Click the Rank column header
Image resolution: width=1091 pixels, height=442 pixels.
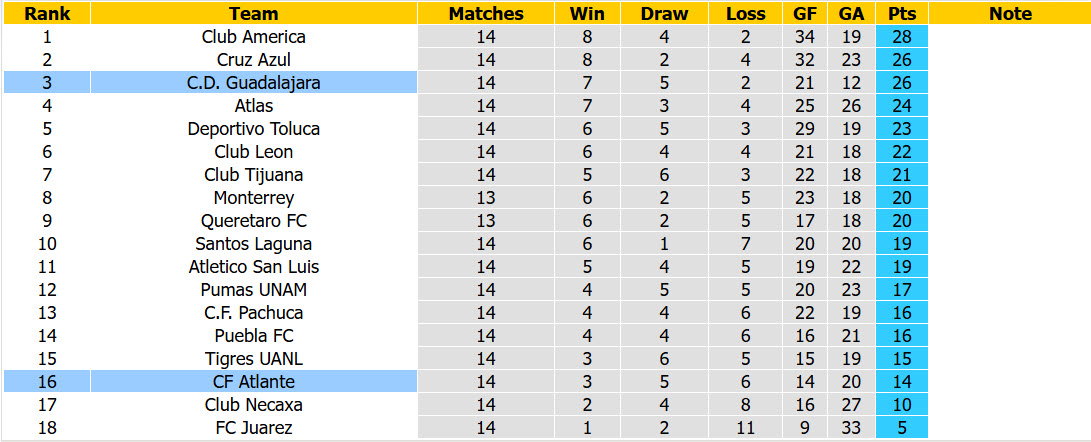(x=47, y=13)
